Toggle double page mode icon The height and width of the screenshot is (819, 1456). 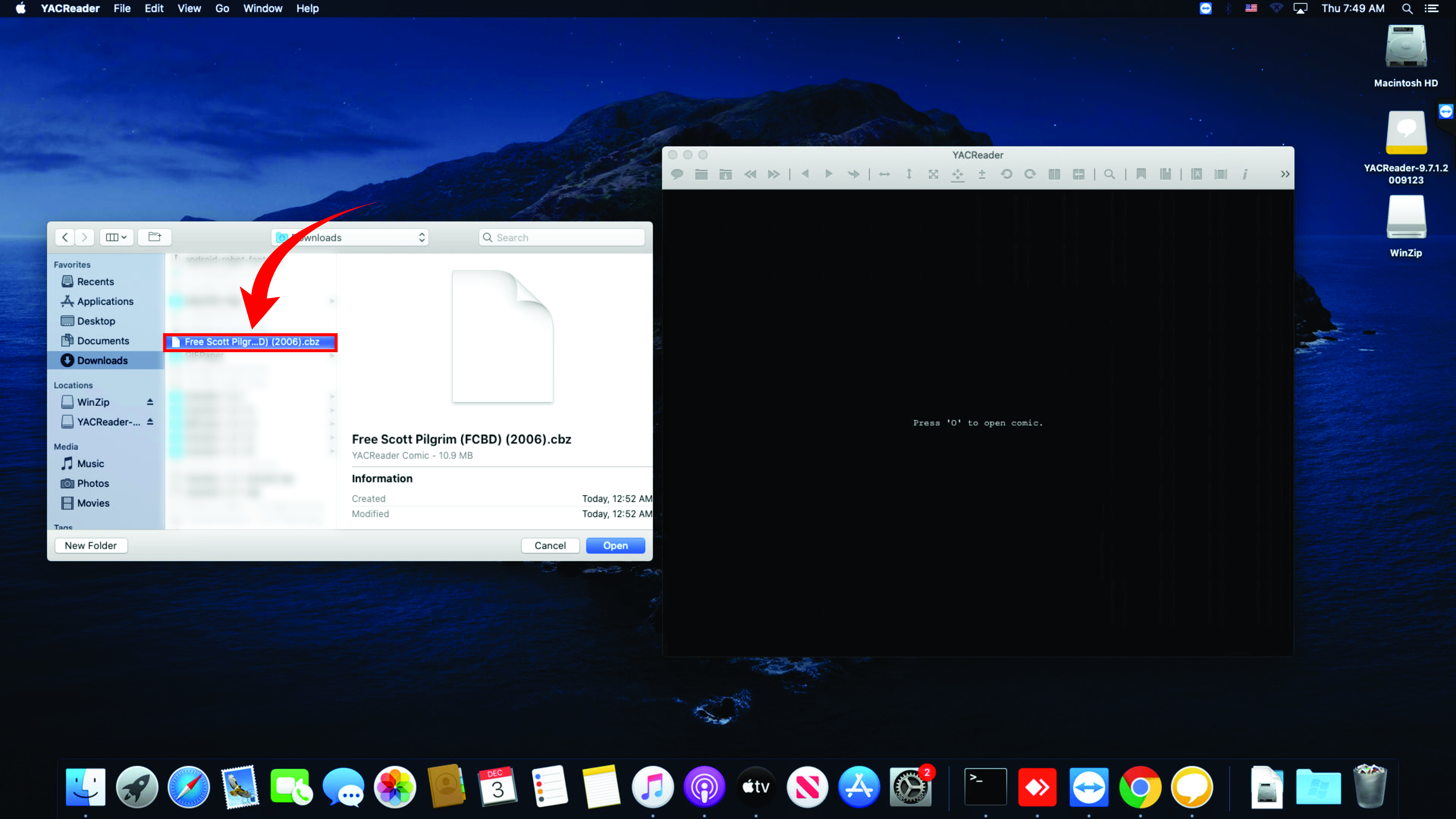tap(1054, 174)
